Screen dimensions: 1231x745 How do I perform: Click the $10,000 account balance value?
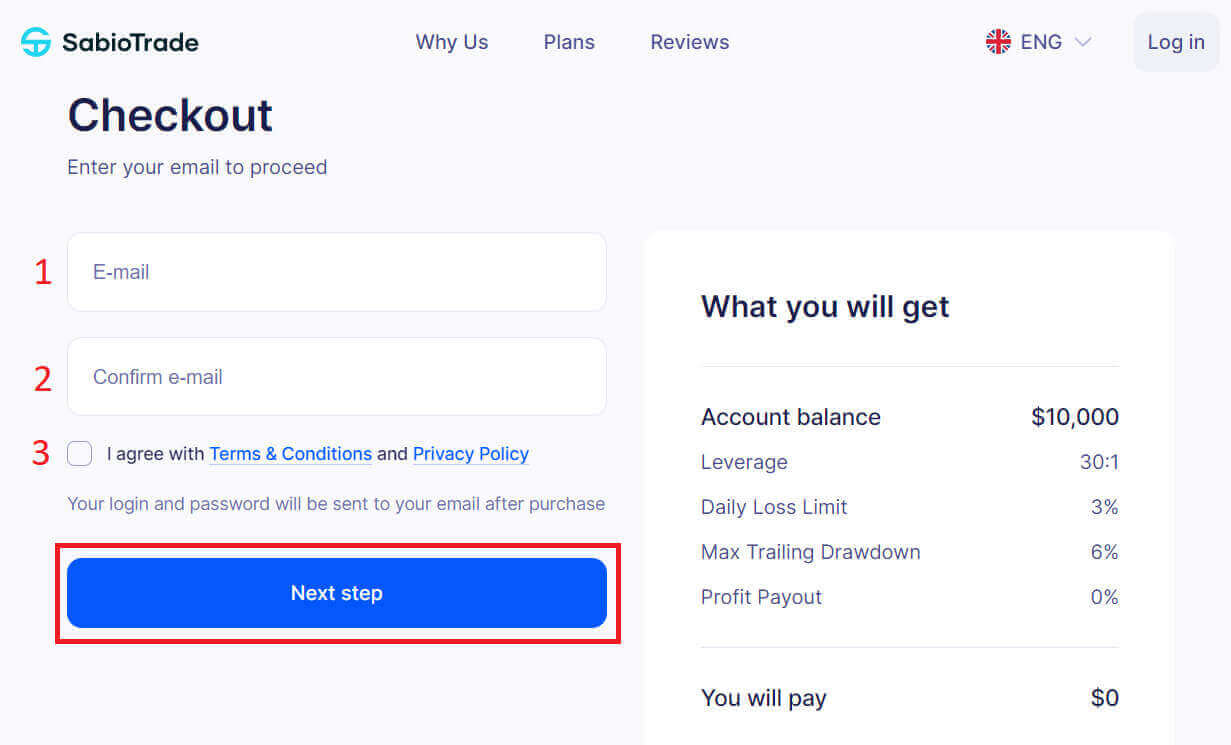tap(1075, 417)
